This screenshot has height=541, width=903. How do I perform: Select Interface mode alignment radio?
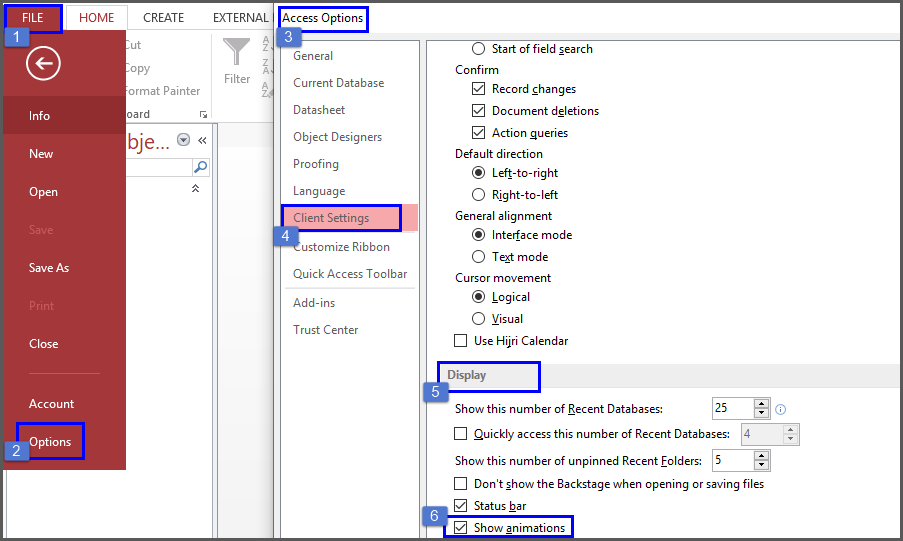coord(479,235)
